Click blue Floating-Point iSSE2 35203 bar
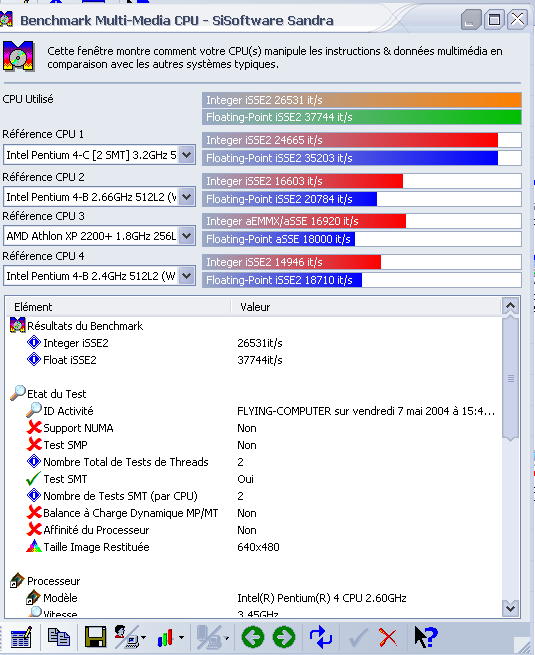The height and width of the screenshot is (655, 535). coord(350,158)
